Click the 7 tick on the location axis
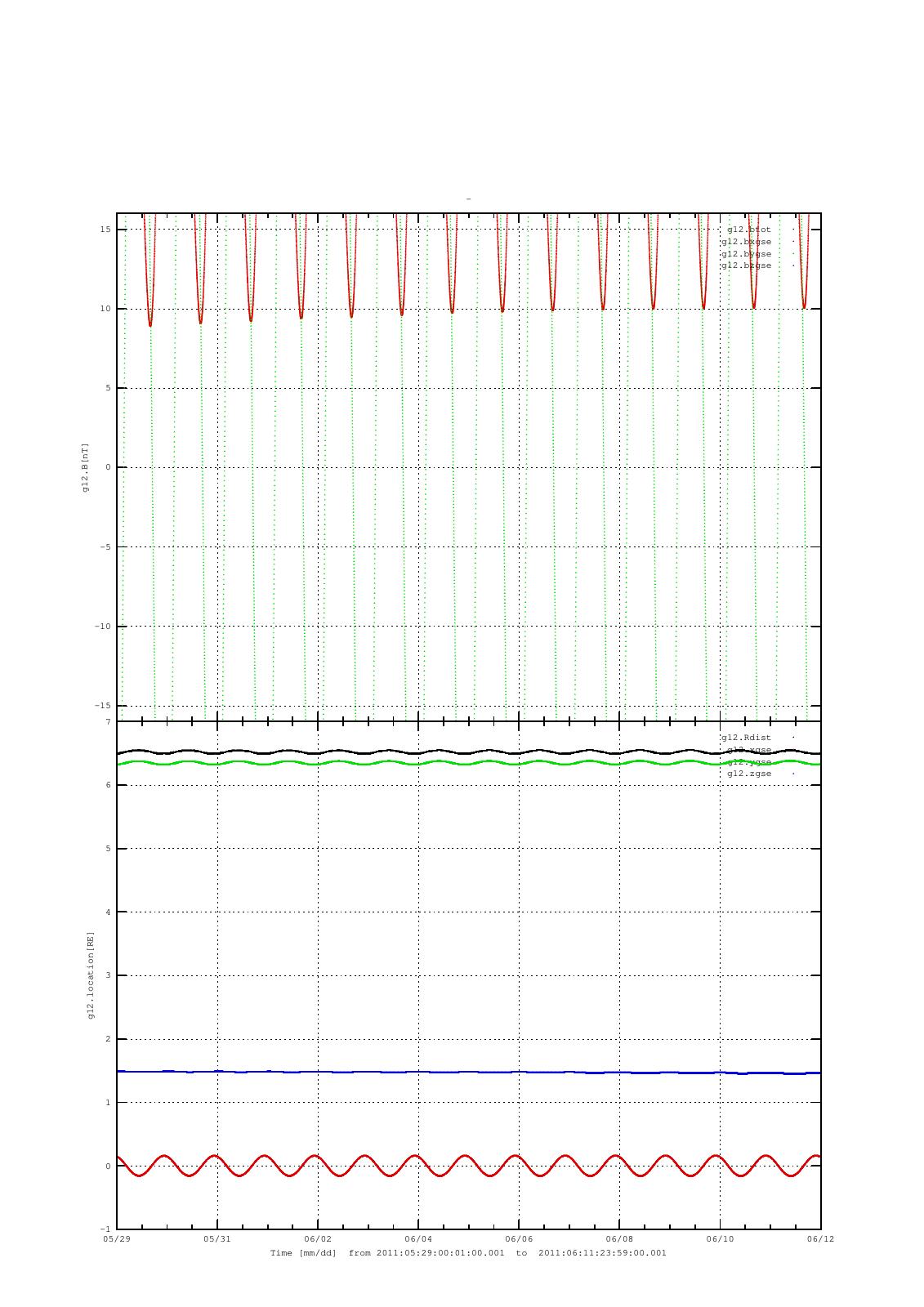 click(109, 722)
